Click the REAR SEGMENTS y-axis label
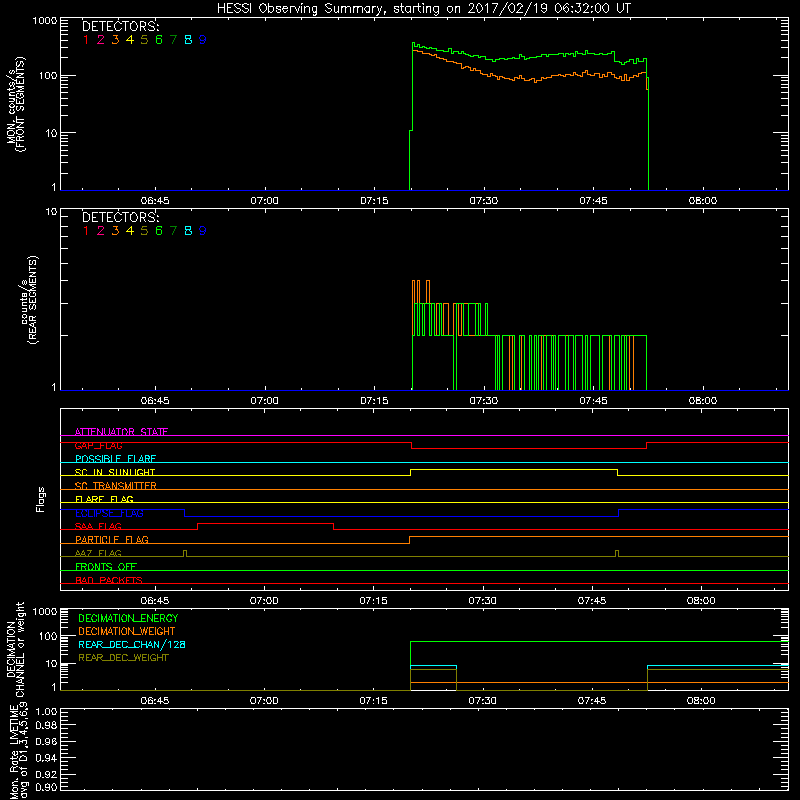800x800 pixels. click(33, 300)
